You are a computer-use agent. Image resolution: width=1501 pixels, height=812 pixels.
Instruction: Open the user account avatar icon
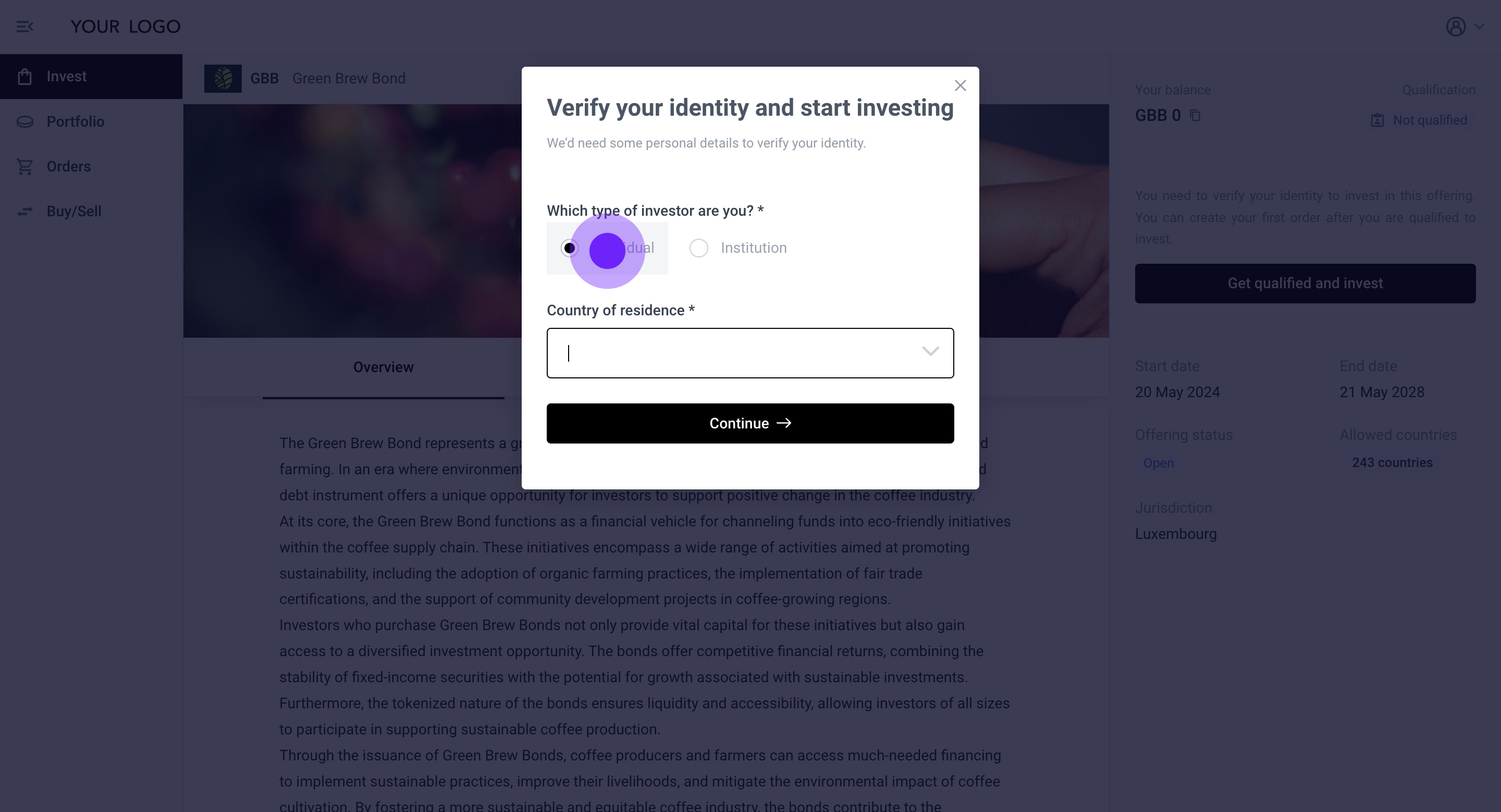point(1455,27)
